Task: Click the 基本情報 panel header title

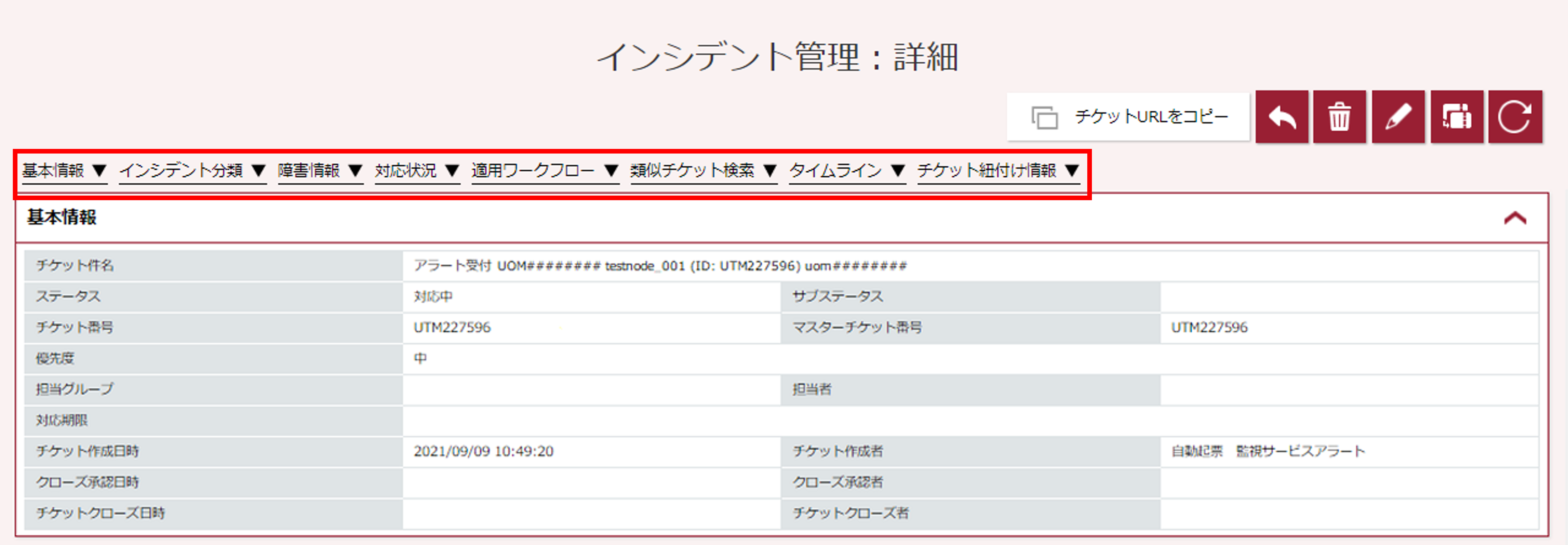Action: [x=62, y=217]
